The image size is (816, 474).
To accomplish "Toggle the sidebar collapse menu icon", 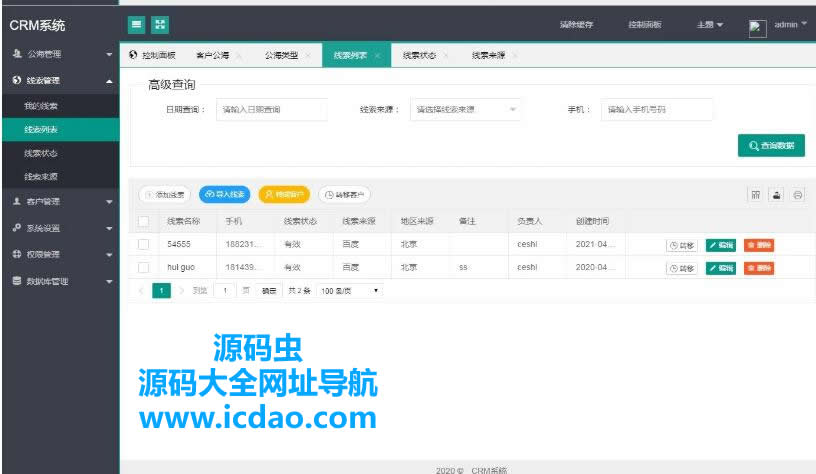I will coord(136,24).
